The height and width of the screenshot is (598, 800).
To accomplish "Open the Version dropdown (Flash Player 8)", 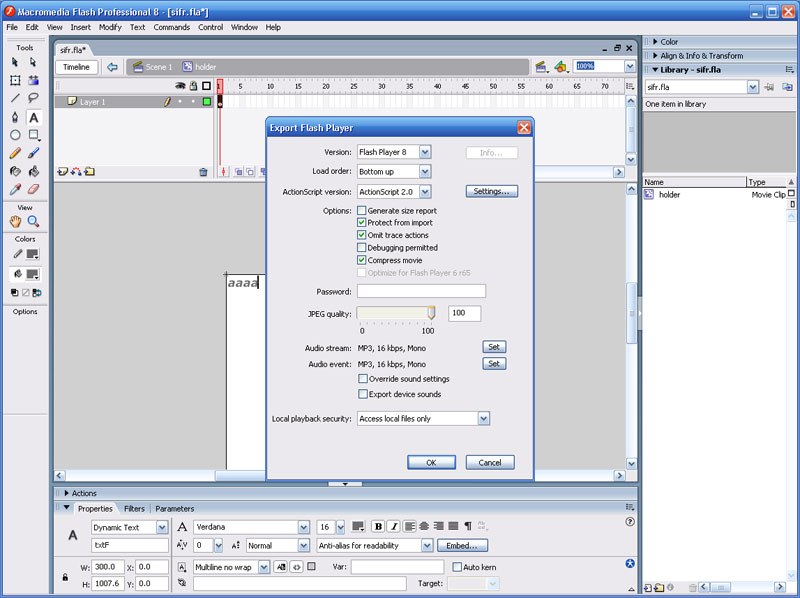I will coord(425,152).
